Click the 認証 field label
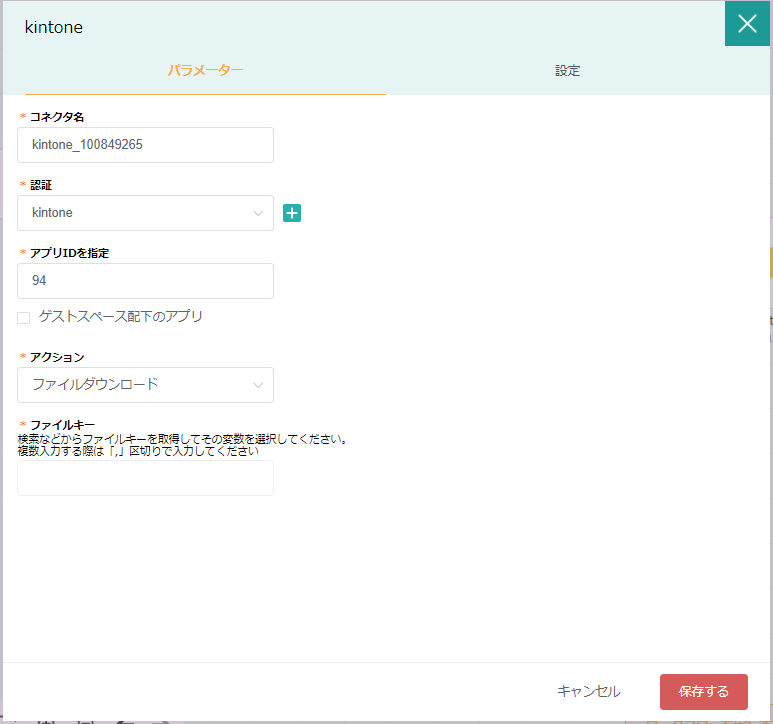 pyautogui.click(x=41, y=185)
